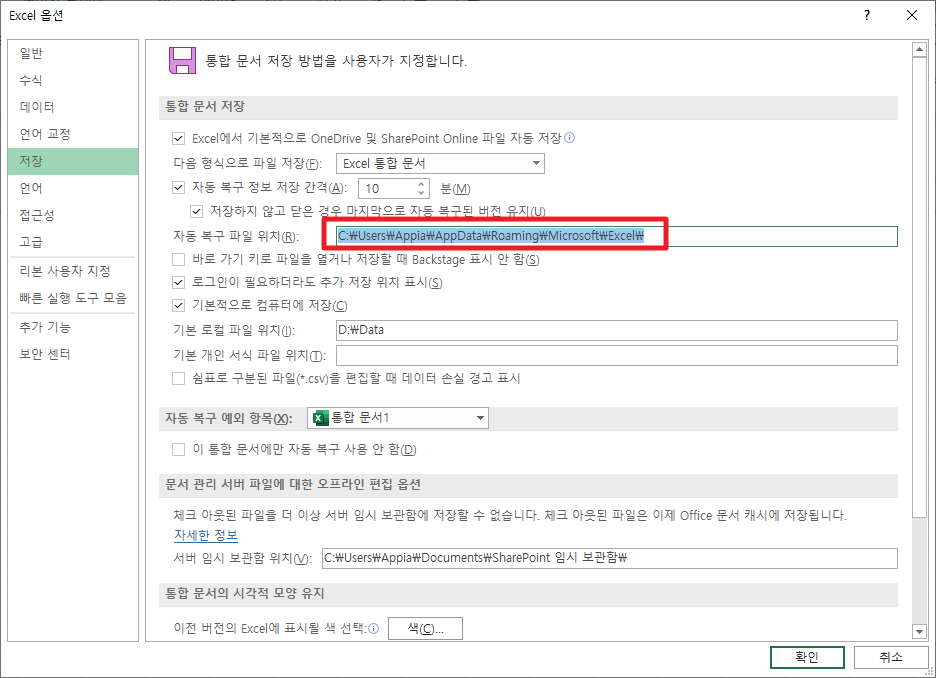
Task: Toggle 기본적으로 컴퓨터에 저장 checkbox
Action: 178,306
